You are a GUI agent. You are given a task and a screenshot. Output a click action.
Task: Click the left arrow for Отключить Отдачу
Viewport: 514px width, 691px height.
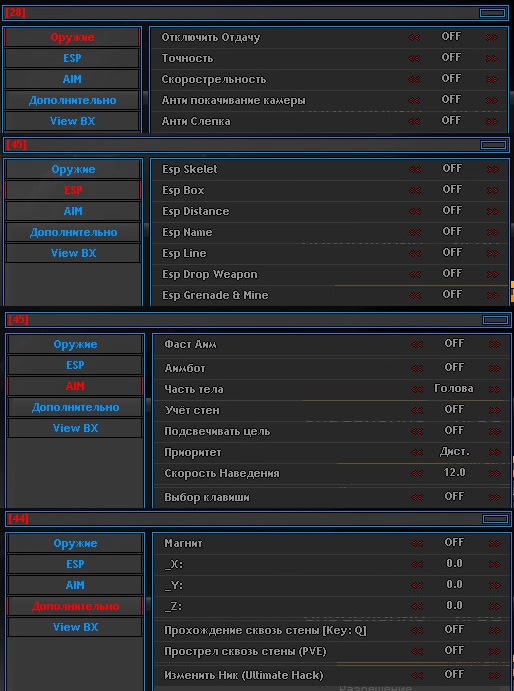(414, 37)
